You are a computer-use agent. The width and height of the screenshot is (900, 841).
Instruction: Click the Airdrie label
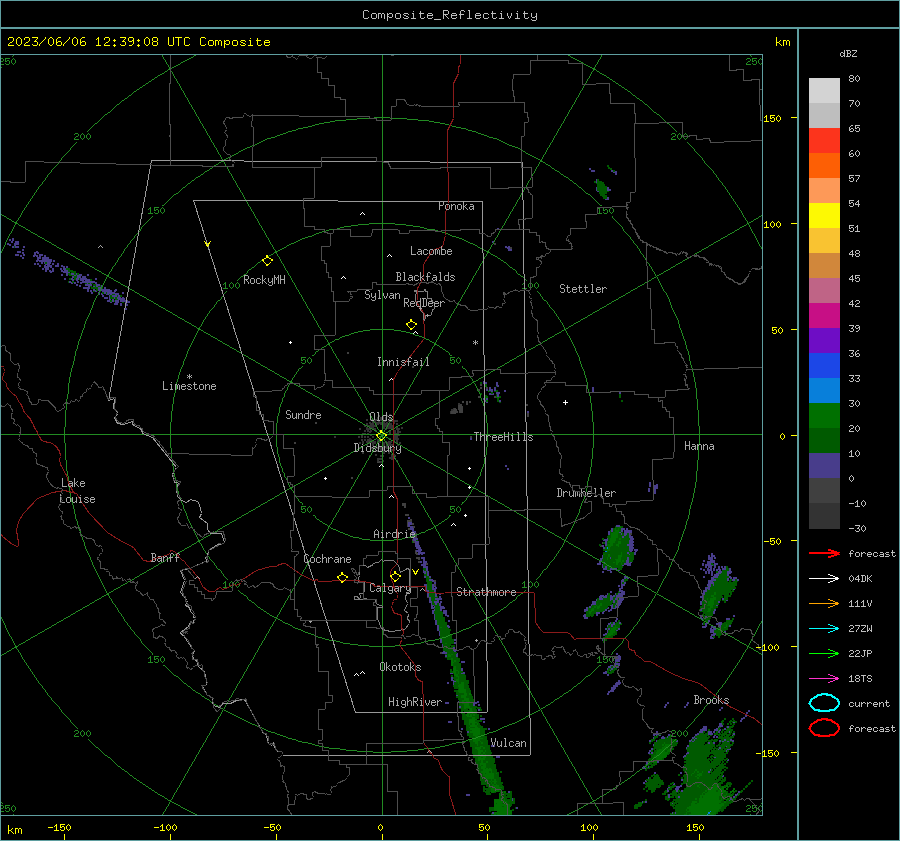[394, 534]
